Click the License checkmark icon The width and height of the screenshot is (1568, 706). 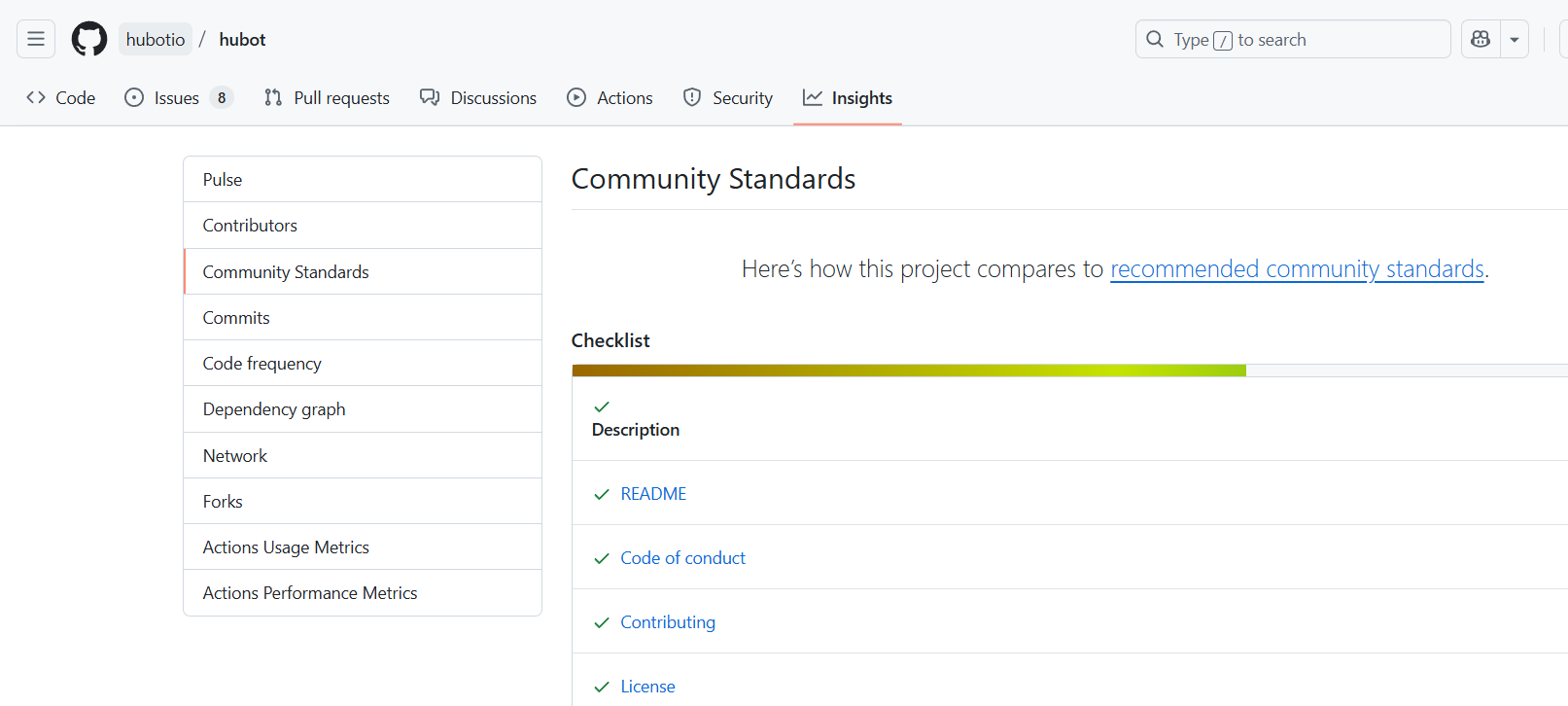click(x=602, y=687)
